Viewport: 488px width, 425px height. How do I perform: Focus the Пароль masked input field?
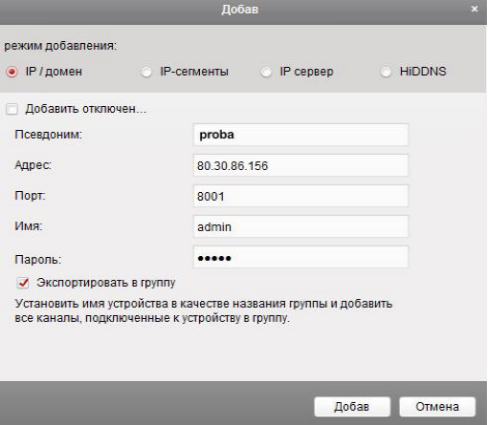click(x=300, y=257)
